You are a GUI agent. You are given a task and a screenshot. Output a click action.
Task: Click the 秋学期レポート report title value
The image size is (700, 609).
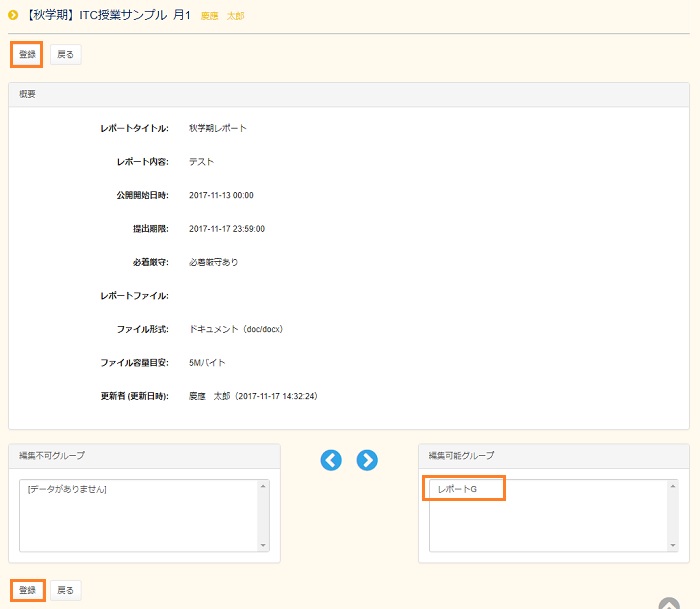[217, 128]
